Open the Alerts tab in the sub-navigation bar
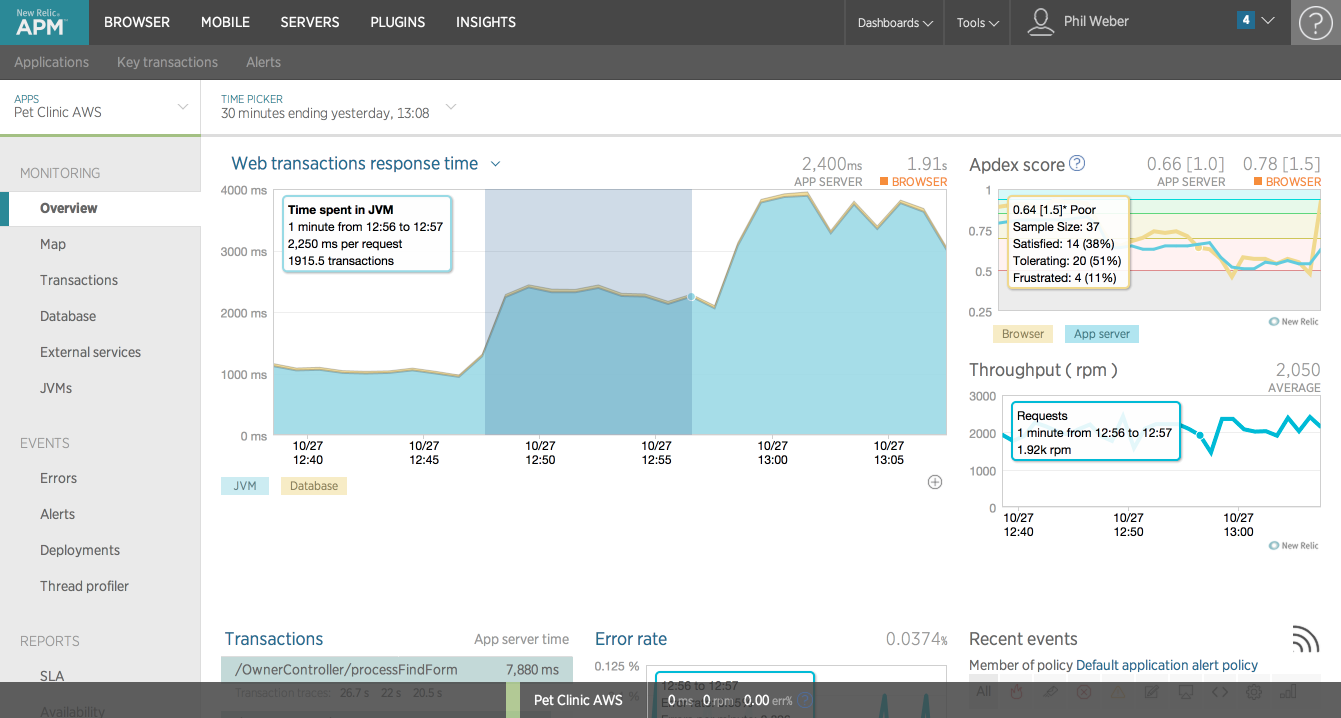This screenshot has width=1341, height=718. pyautogui.click(x=264, y=62)
